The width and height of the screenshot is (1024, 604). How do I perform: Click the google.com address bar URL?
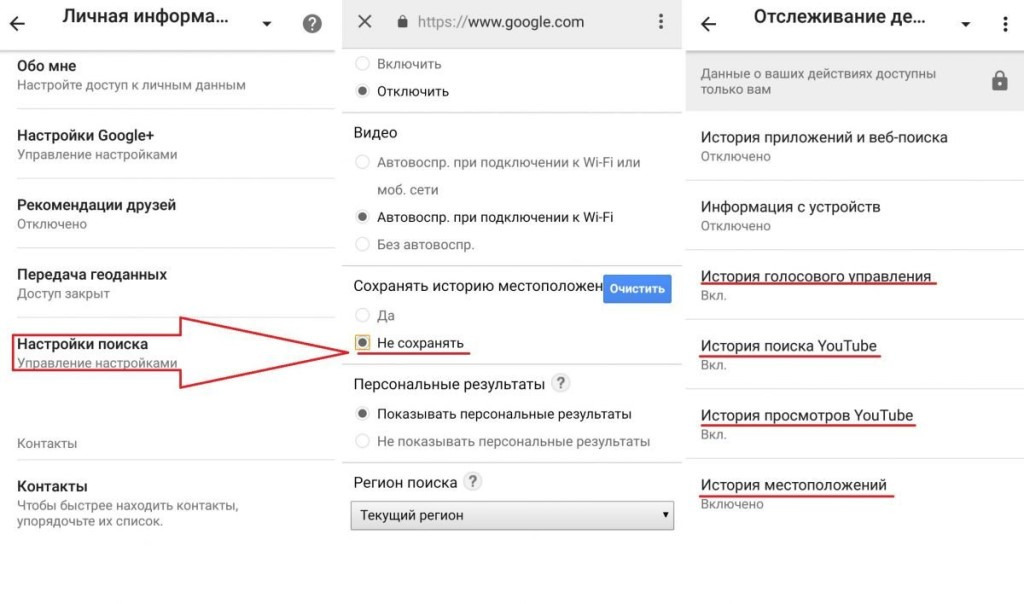(x=500, y=22)
